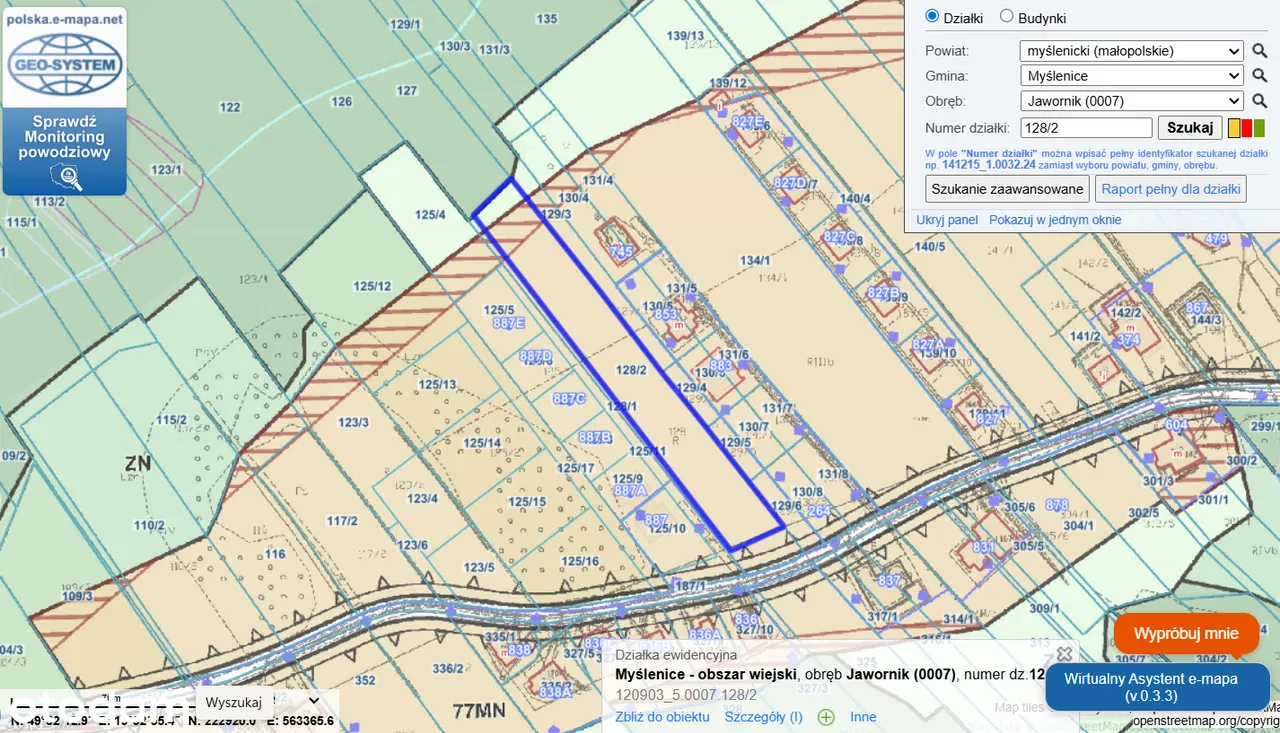This screenshot has width=1280, height=733.
Task: Open the Gmina dropdown
Action: 1131,76
